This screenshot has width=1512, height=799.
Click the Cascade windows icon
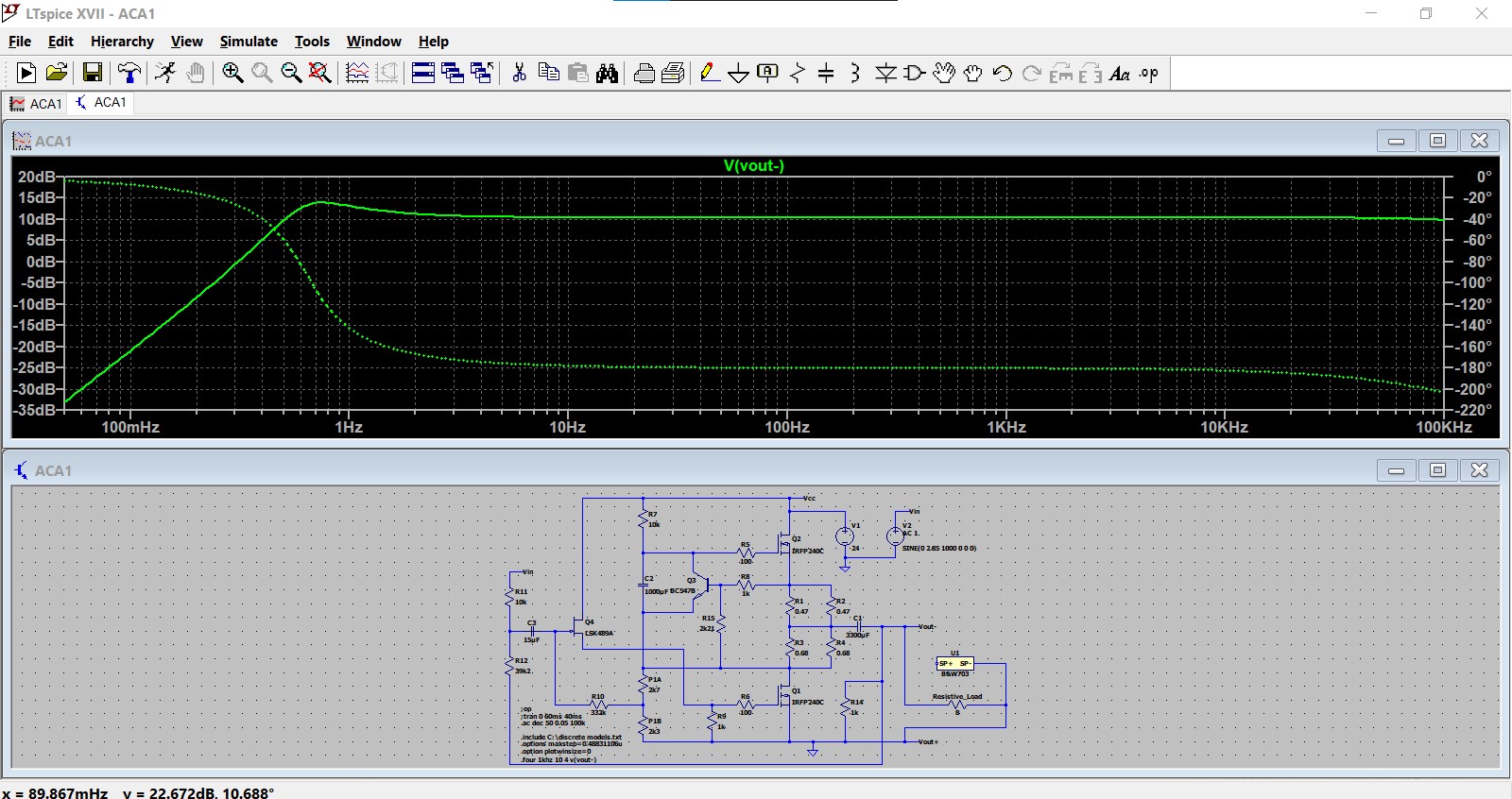453,73
